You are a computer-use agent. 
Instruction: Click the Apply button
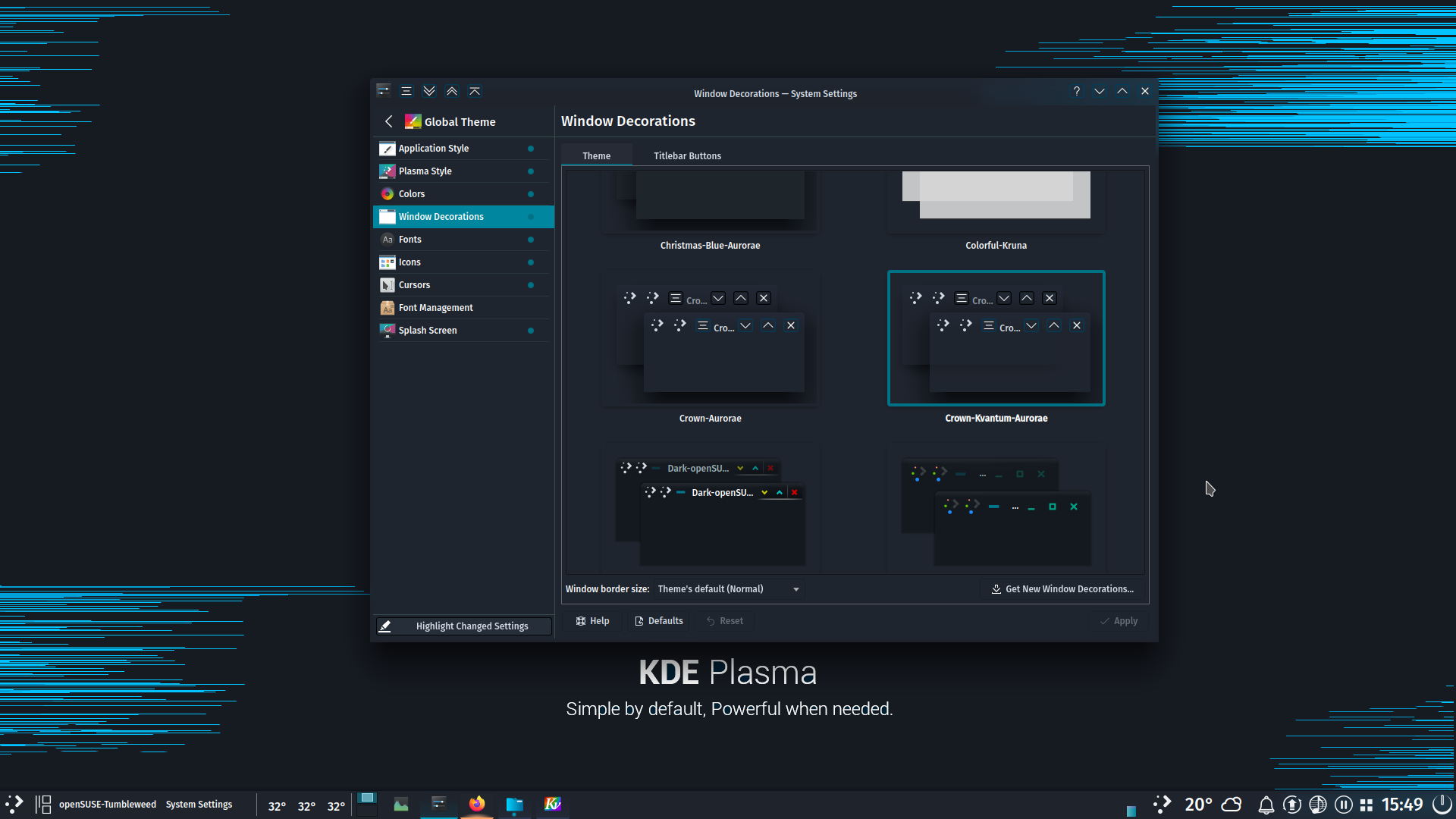1119,621
